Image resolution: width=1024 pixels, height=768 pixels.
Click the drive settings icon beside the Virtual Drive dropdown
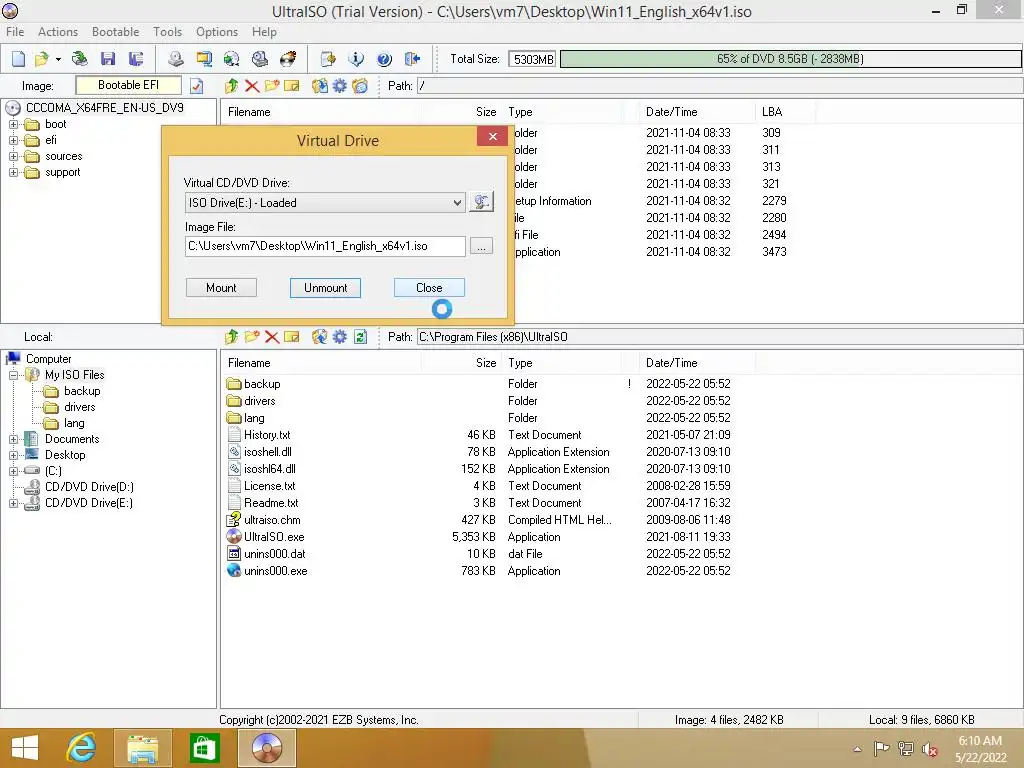481,202
